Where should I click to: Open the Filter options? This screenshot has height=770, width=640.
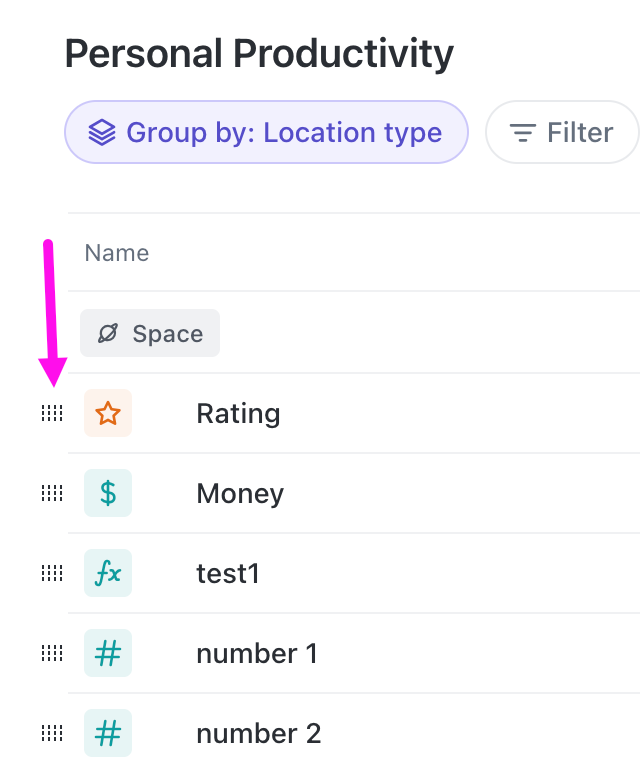coord(561,132)
